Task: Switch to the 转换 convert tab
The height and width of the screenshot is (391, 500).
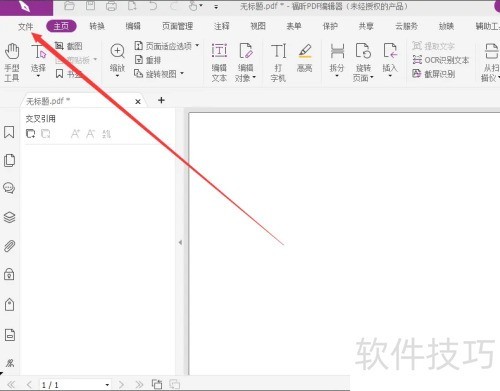Action: [x=97, y=26]
